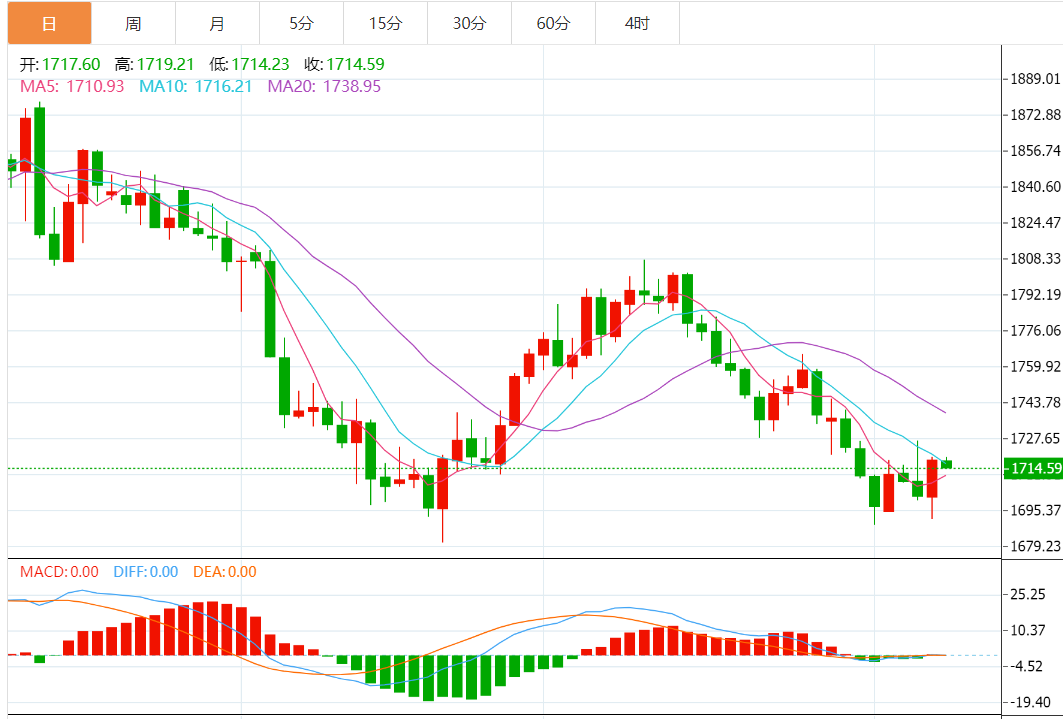1063x719 pixels.
Task: Click the 1727.65 price axis label
Action: tap(1035, 438)
